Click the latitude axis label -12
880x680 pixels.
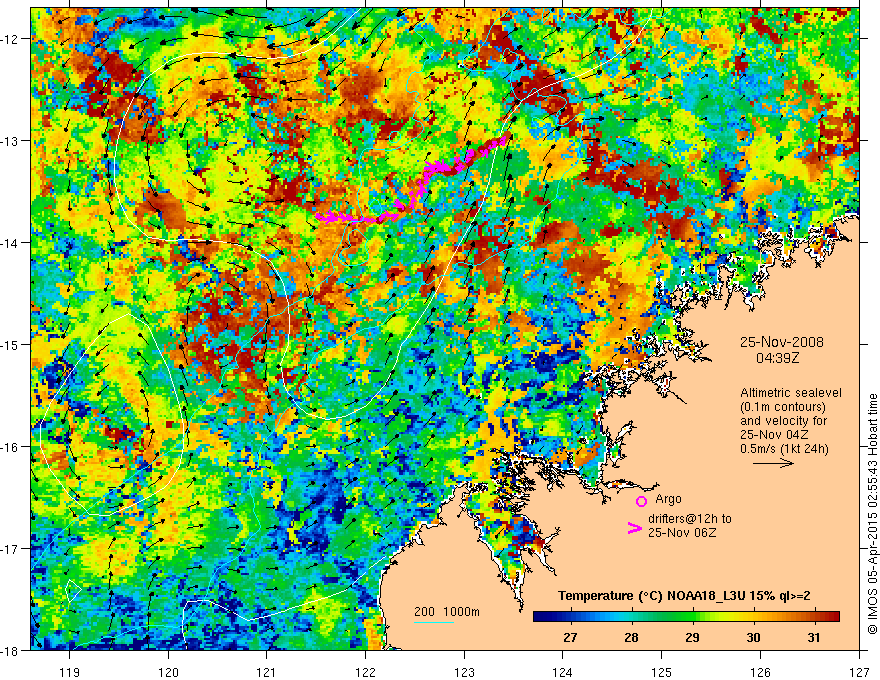tap(10, 39)
